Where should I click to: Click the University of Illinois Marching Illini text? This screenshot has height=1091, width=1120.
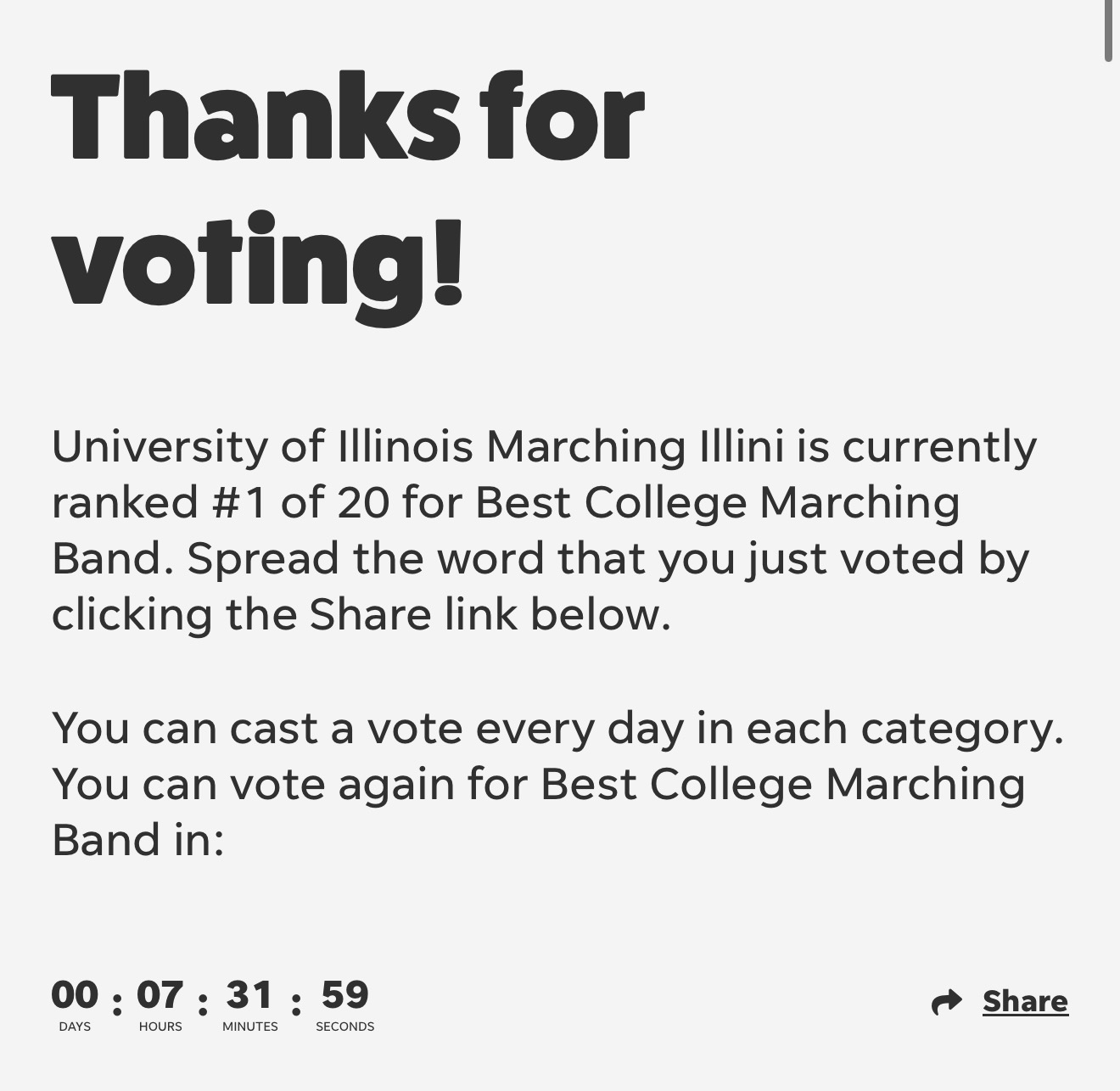tap(417, 447)
